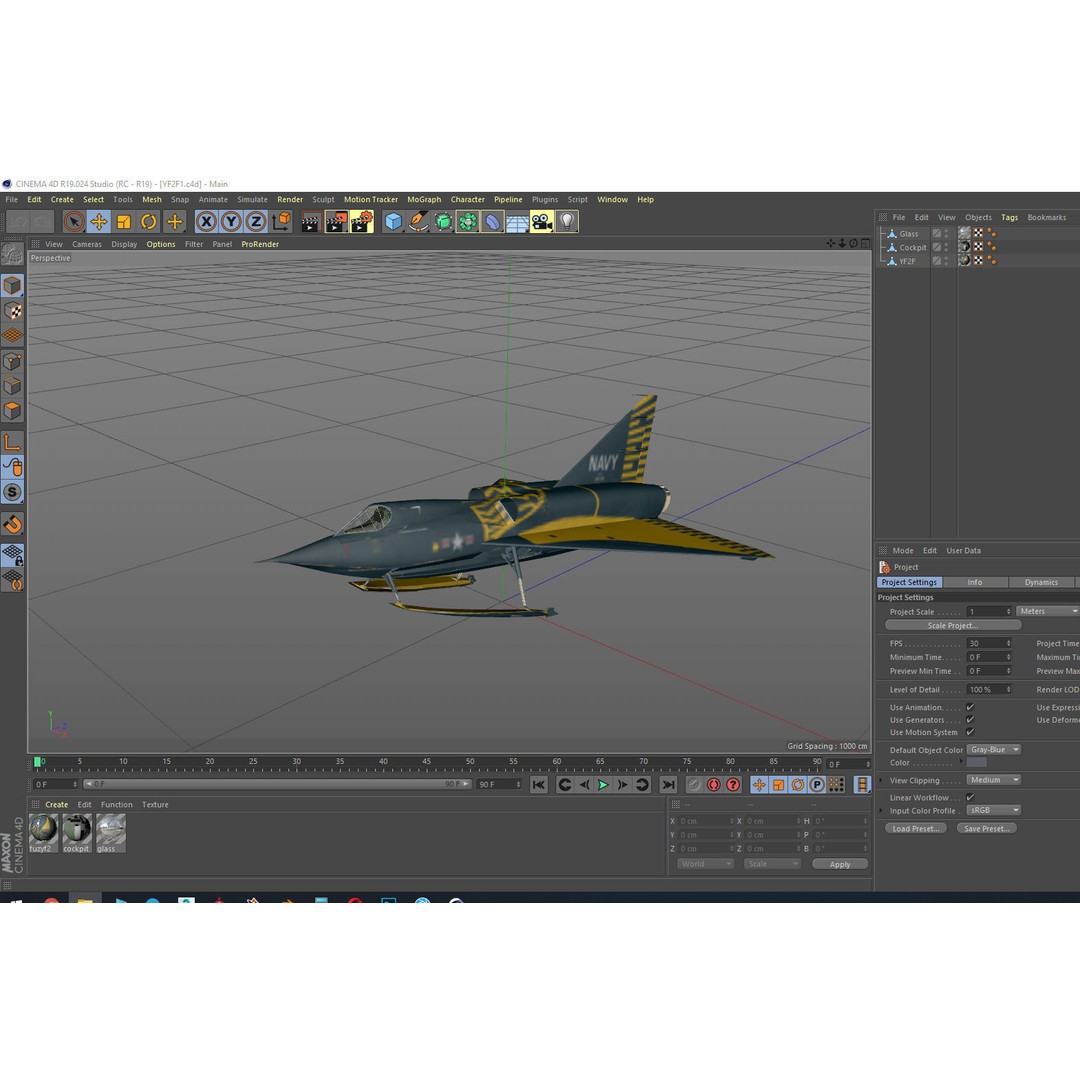Open the Character menu

click(468, 200)
